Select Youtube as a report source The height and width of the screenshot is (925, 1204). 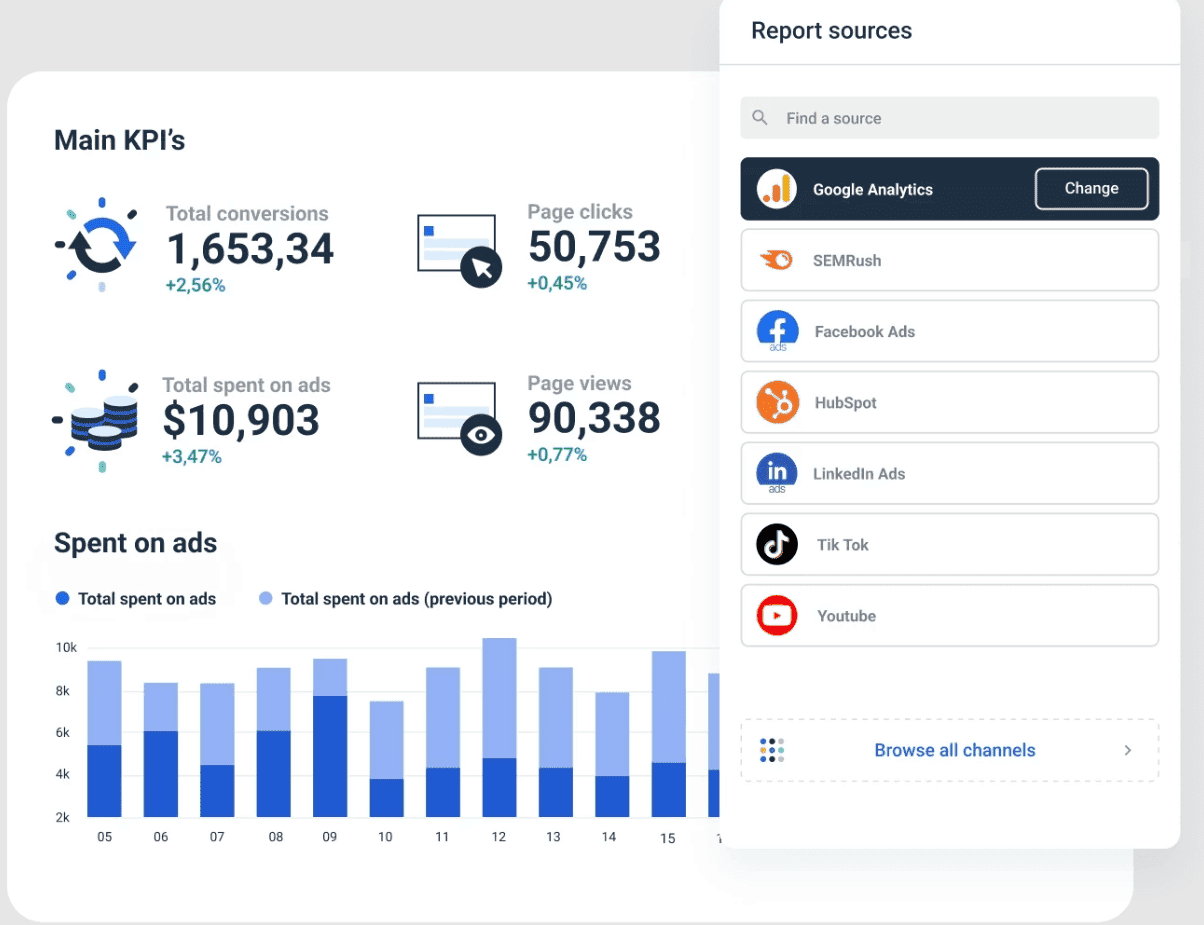pos(949,615)
